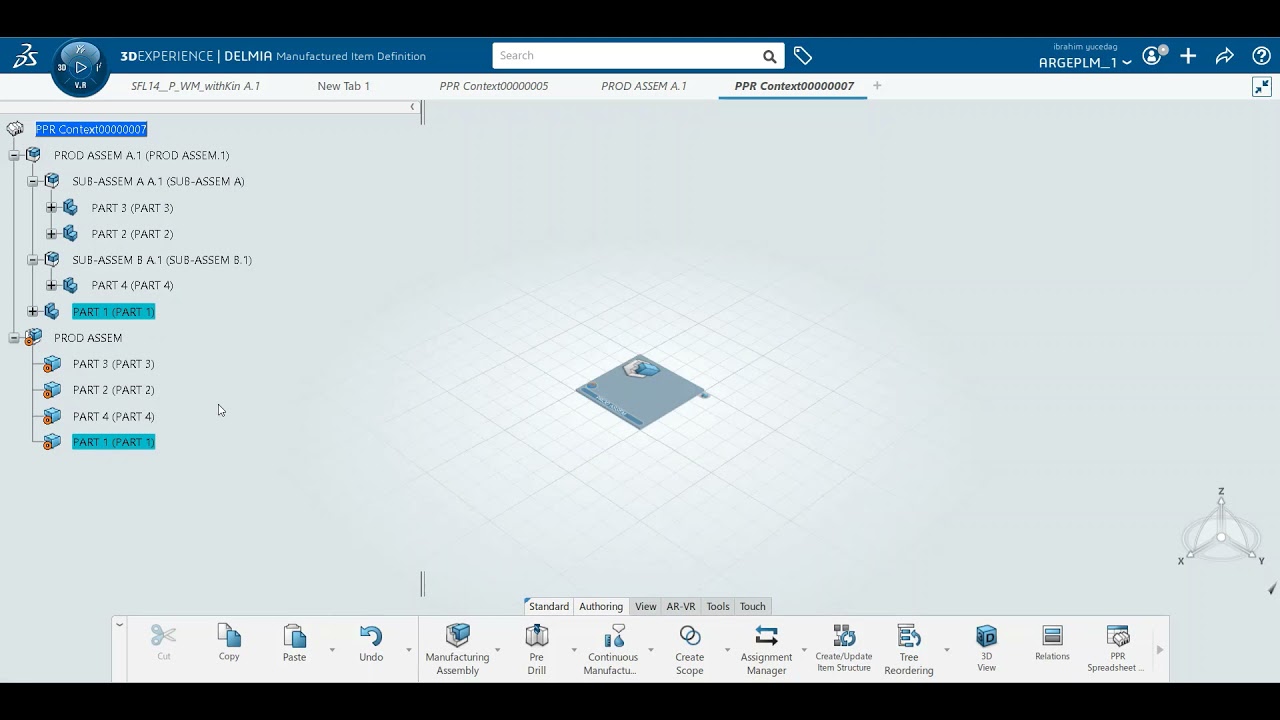Image resolution: width=1280 pixels, height=720 pixels.
Task: Collapse the action bar chevron
Action: click(119, 625)
